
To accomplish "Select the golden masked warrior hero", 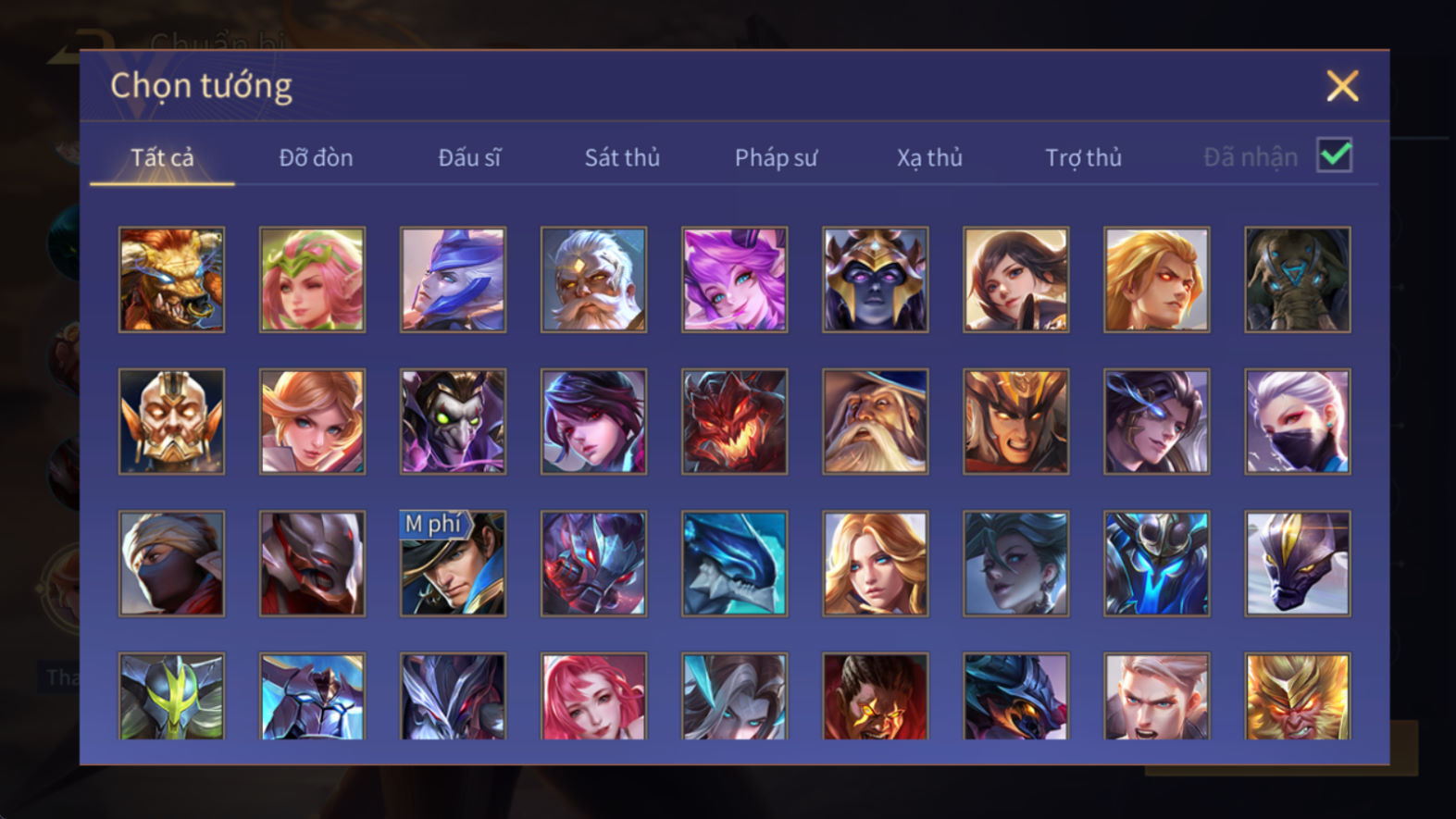I will pos(171,421).
